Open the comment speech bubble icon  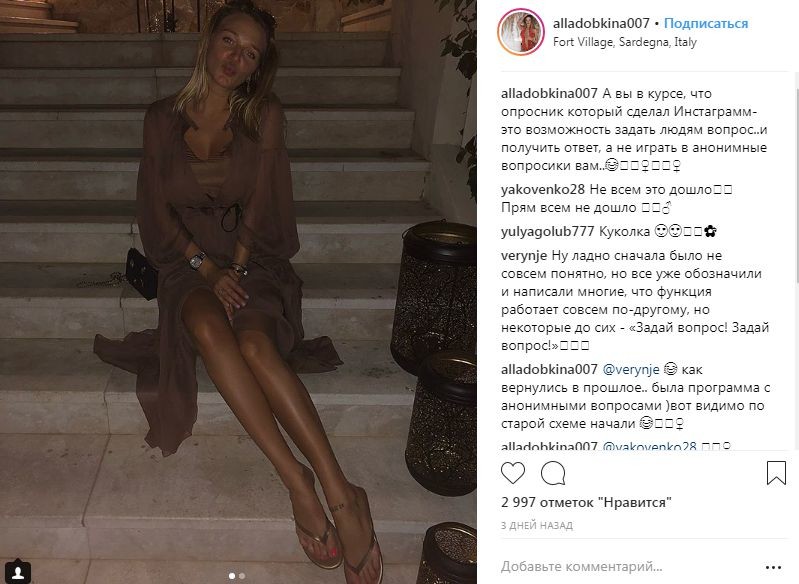point(553,473)
